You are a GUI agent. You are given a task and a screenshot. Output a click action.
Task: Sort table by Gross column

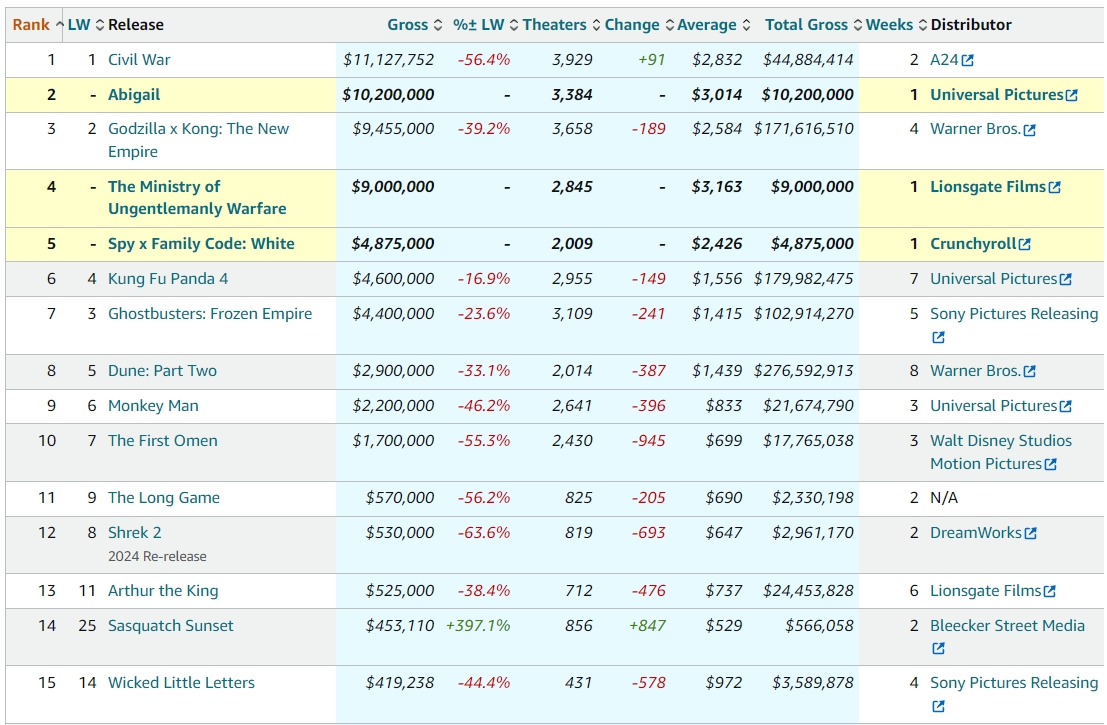pos(414,25)
